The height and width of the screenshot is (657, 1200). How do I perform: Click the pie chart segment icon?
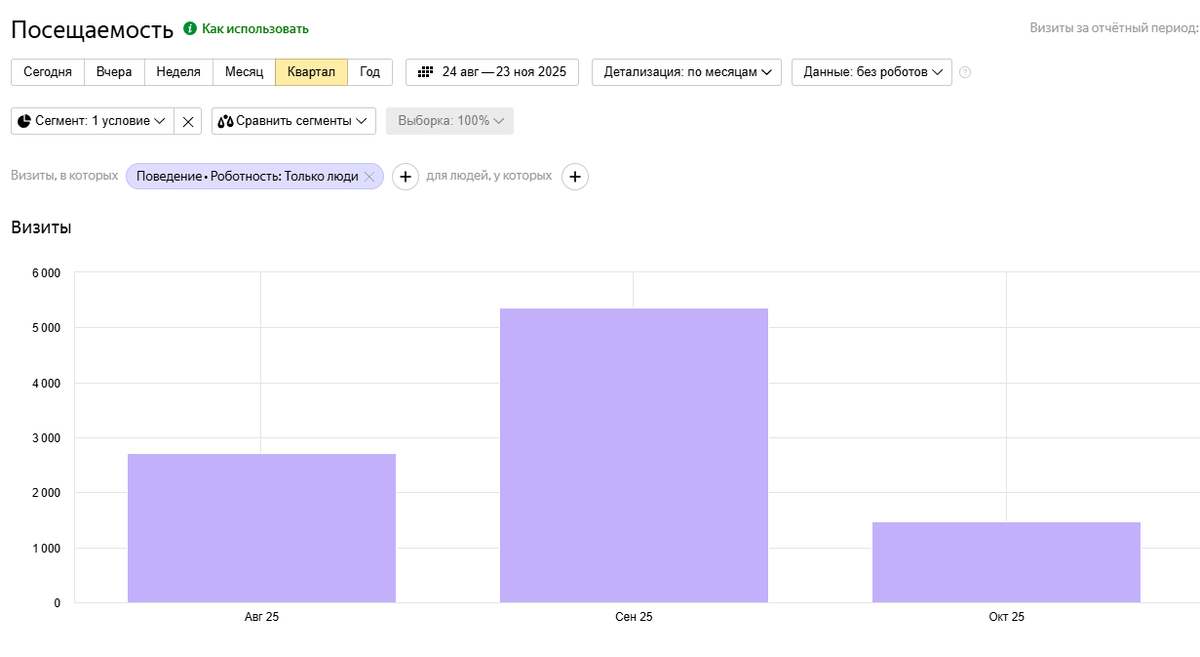[25, 121]
